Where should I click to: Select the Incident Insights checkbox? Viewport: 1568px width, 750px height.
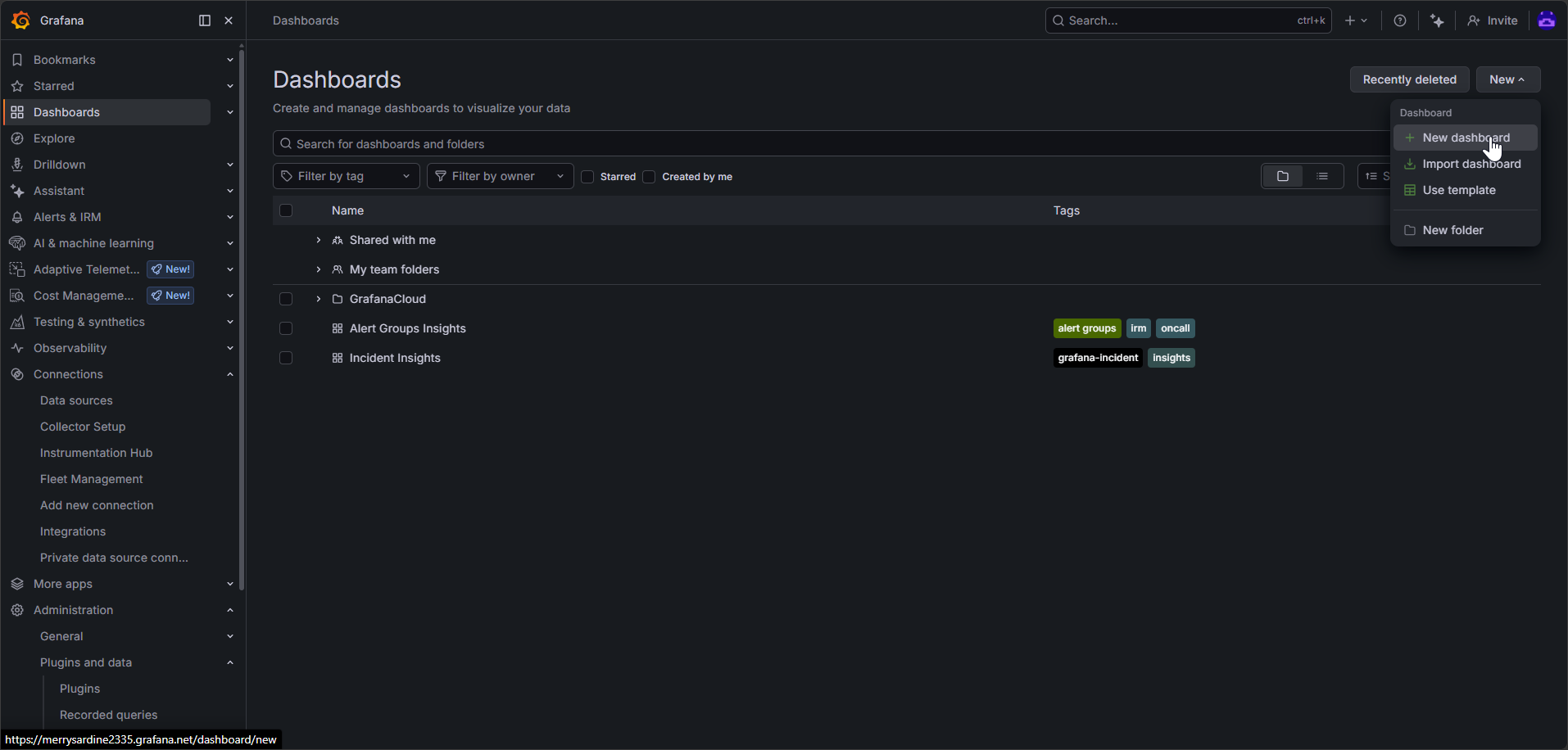pyautogui.click(x=286, y=358)
